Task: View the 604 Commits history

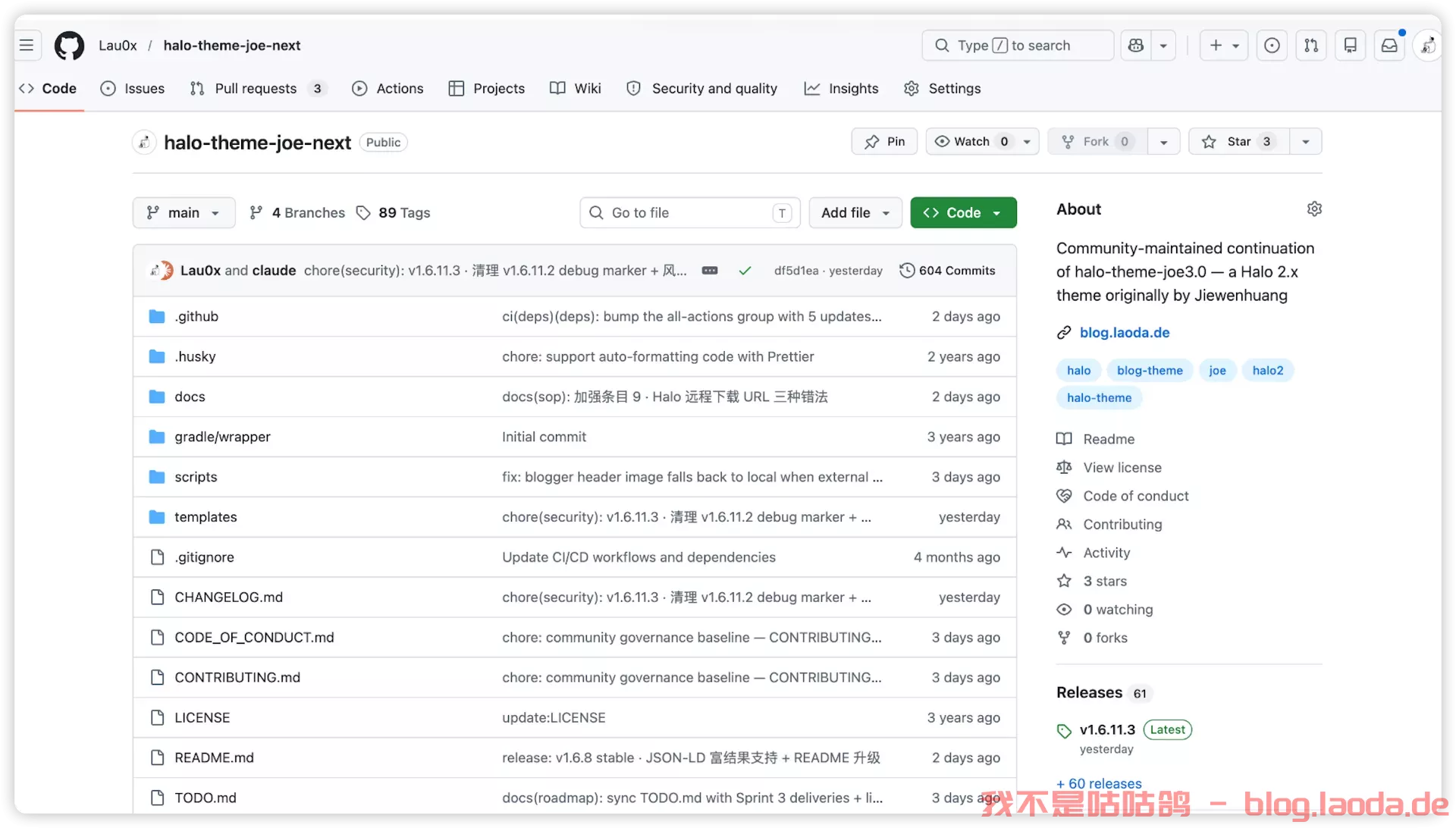Action: pyautogui.click(x=947, y=271)
